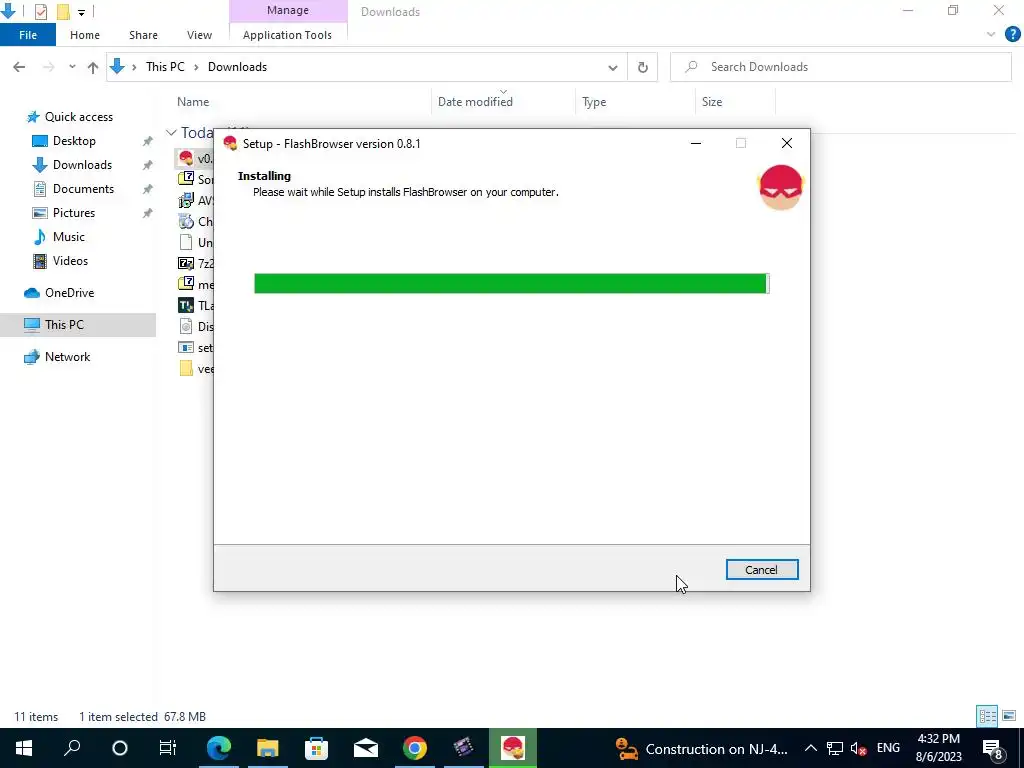
Task: Click the disc image file icon
Action: tap(186, 327)
